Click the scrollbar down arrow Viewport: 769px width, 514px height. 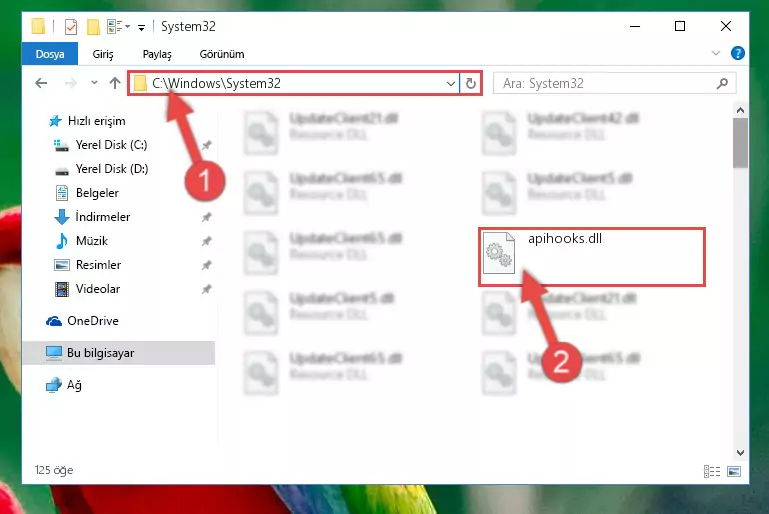tap(741, 452)
